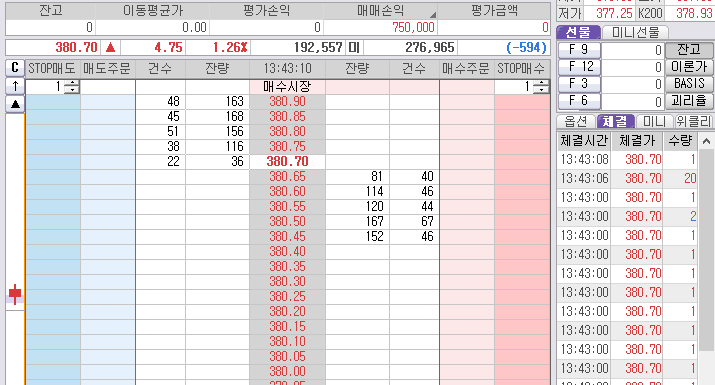Click the 380.65 price cell
Image resolution: width=715 pixels, height=385 pixels.
click(x=287, y=177)
